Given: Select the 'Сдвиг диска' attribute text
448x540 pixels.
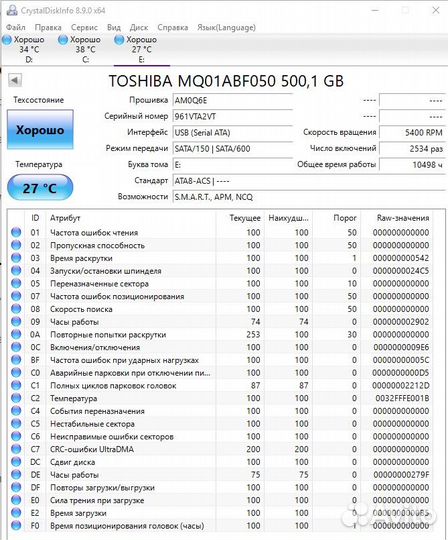Looking at the screenshot, I should pos(72,462).
